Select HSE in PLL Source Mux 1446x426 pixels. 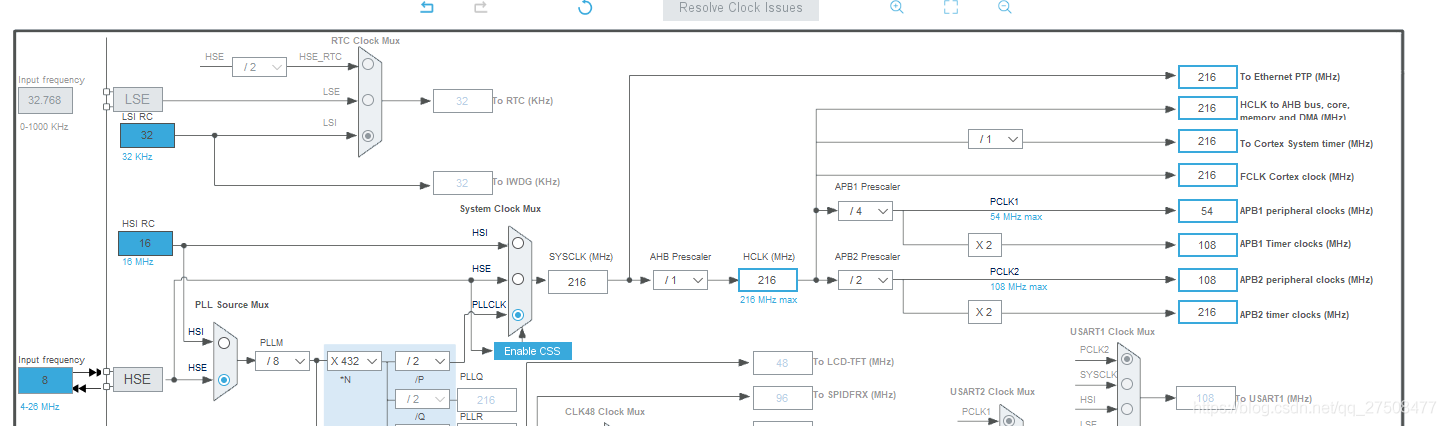(x=224, y=379)
